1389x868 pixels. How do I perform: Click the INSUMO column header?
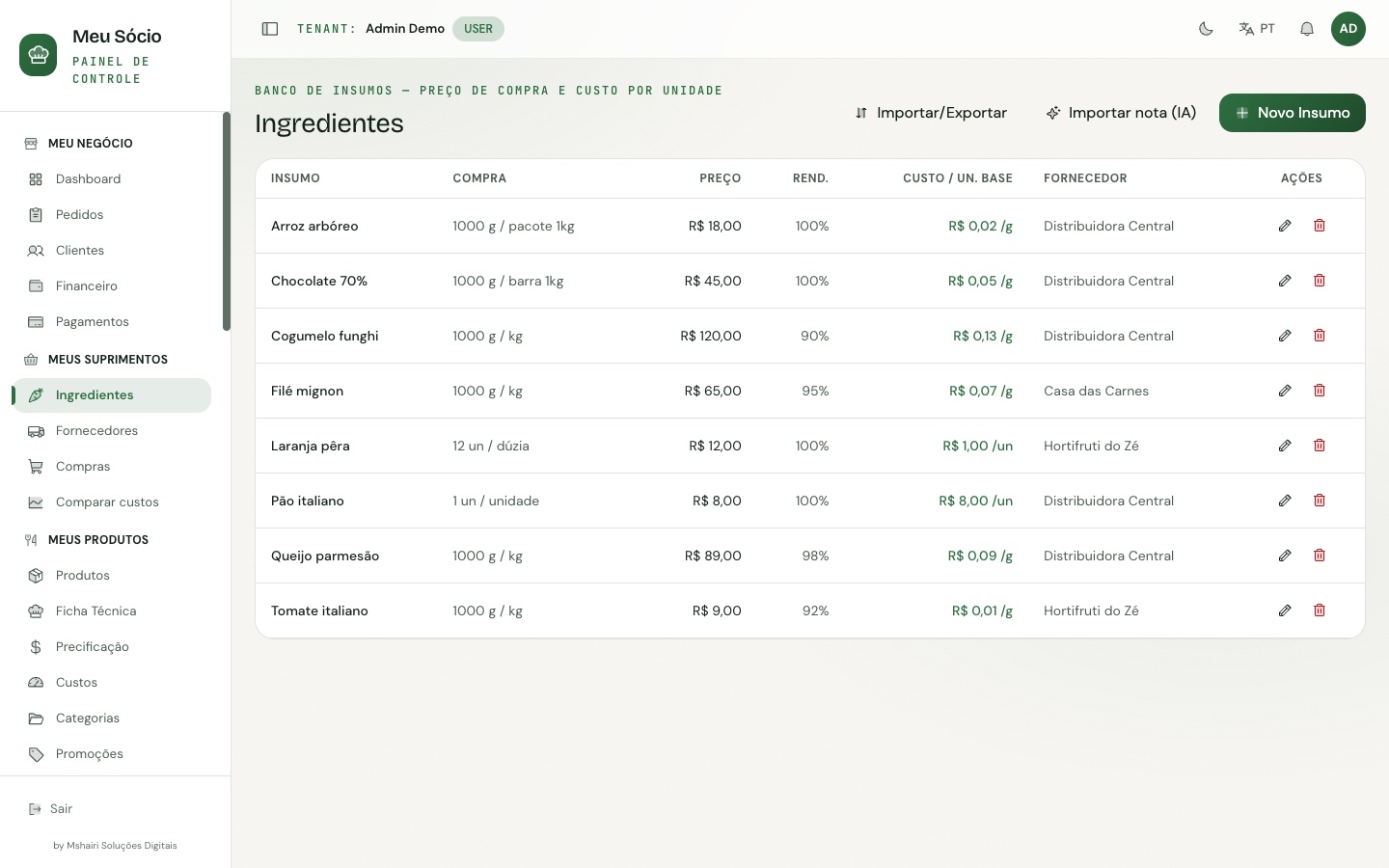click(x=295, y=178)
